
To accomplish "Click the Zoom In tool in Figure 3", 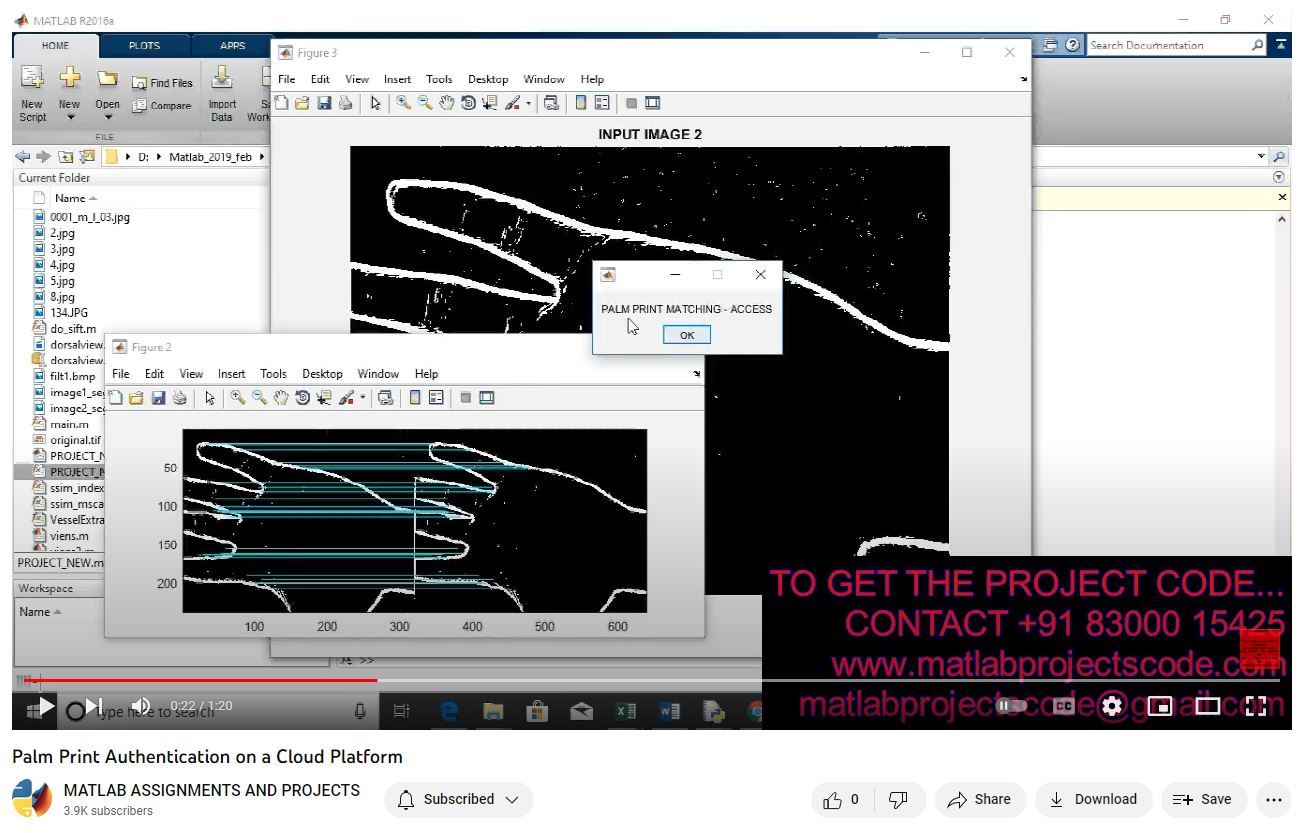I will [404, 103].
